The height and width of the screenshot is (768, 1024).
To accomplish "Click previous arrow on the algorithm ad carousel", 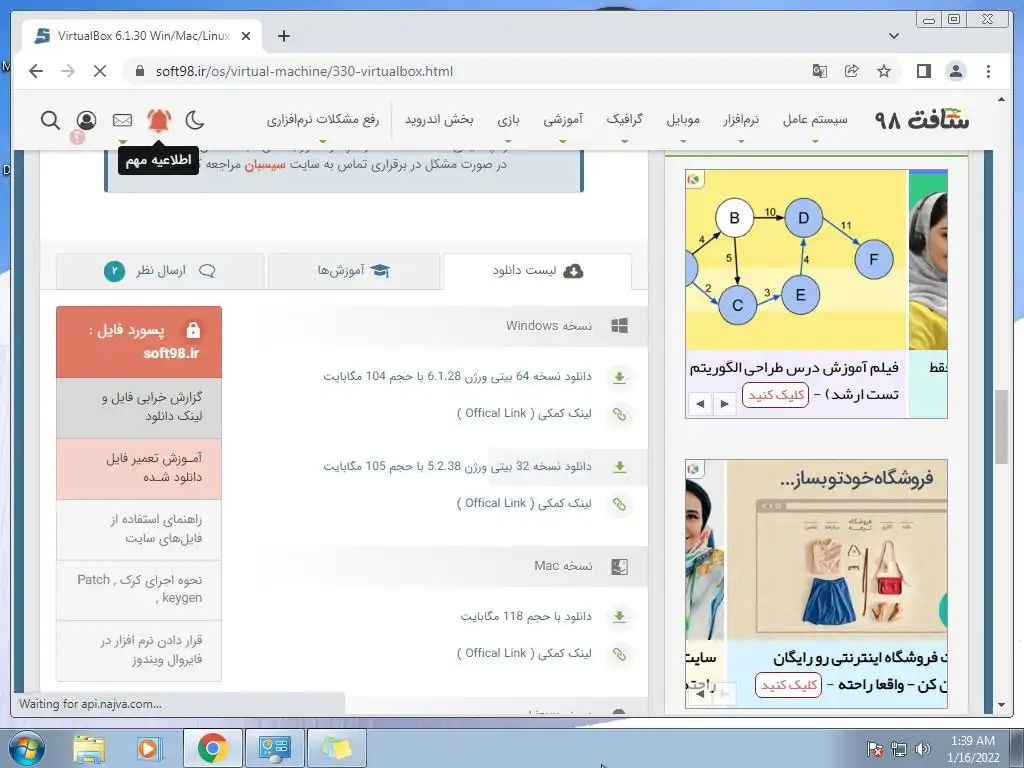I will (700, 404).
